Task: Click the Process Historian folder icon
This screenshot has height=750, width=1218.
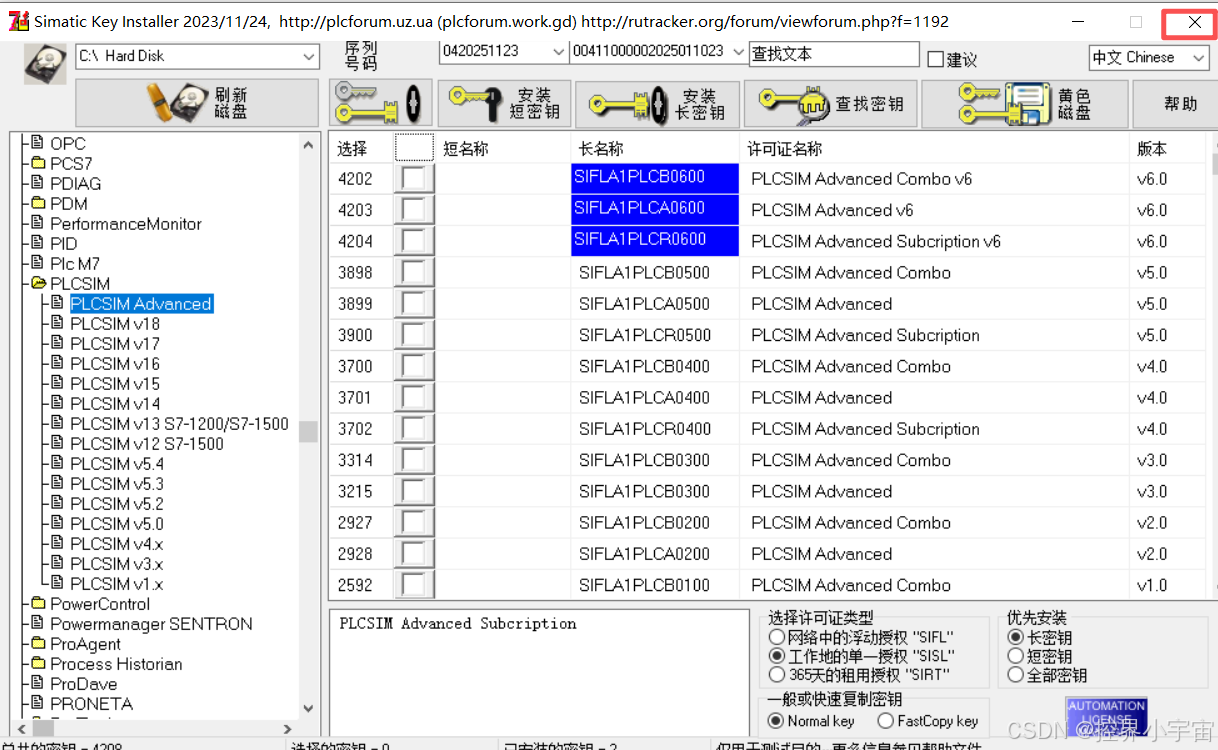Action: click(39, 664)
